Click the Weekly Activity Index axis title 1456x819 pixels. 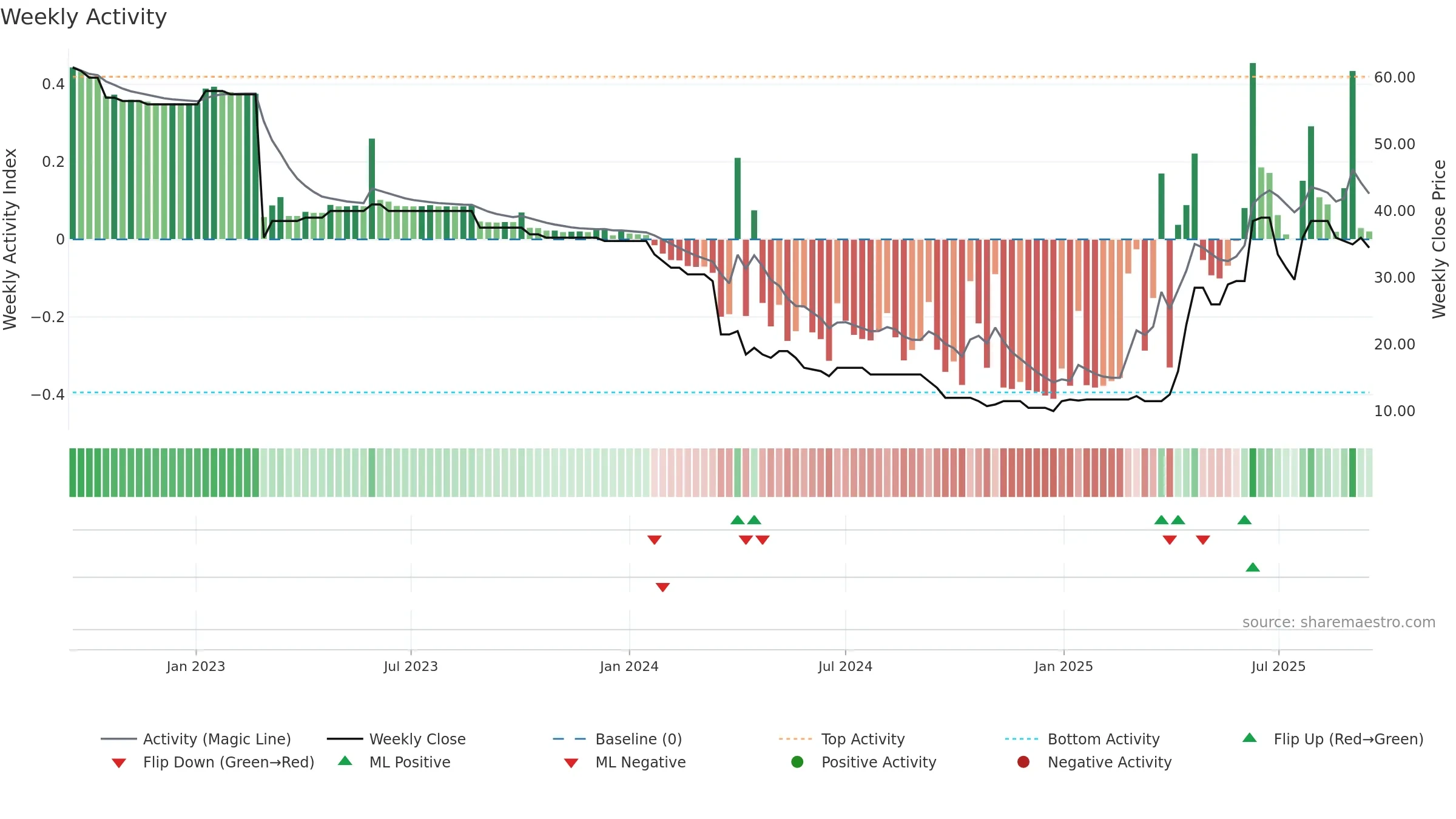tap(10, 239)
